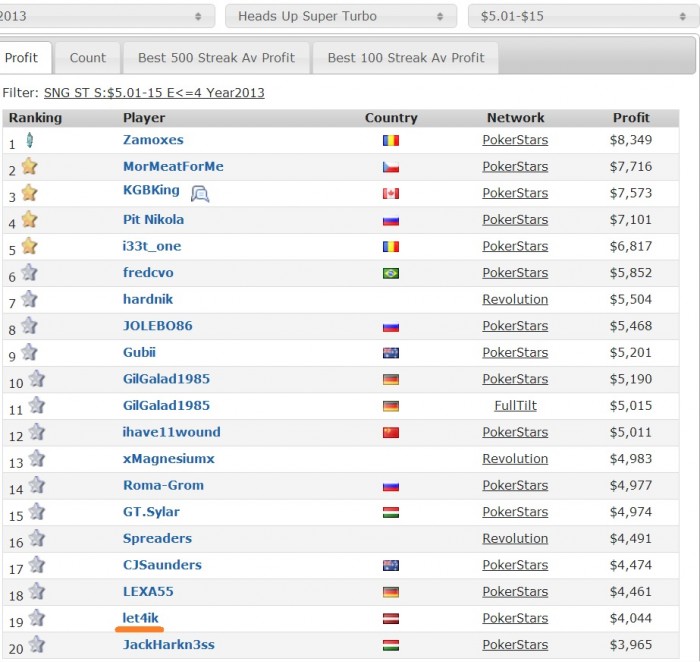Click Revolution network link for hardnik

515,299
